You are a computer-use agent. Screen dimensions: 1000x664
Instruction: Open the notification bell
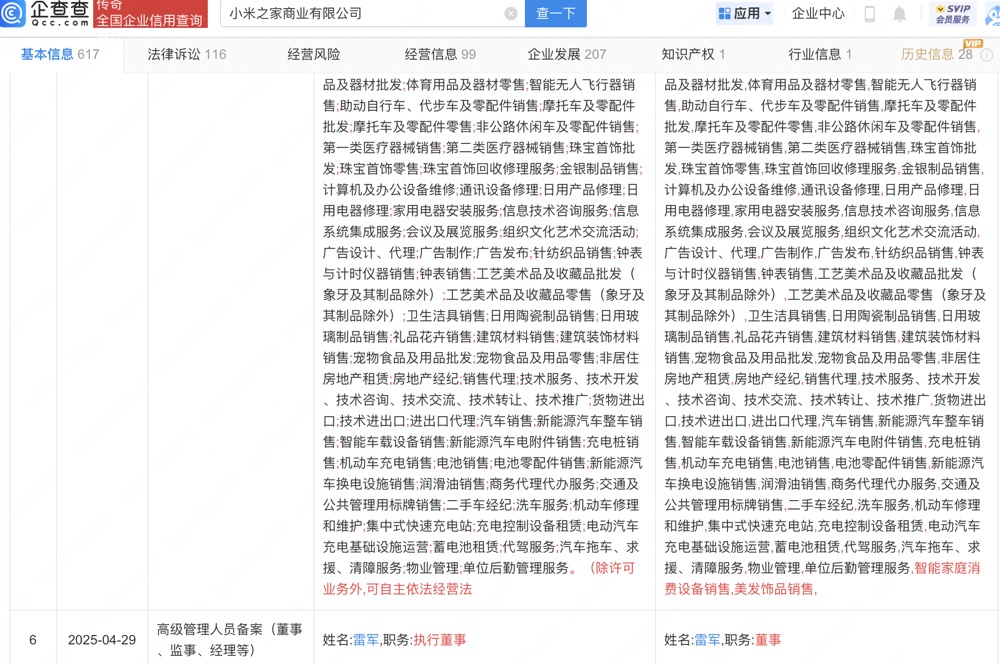click(x=899, y=13)
